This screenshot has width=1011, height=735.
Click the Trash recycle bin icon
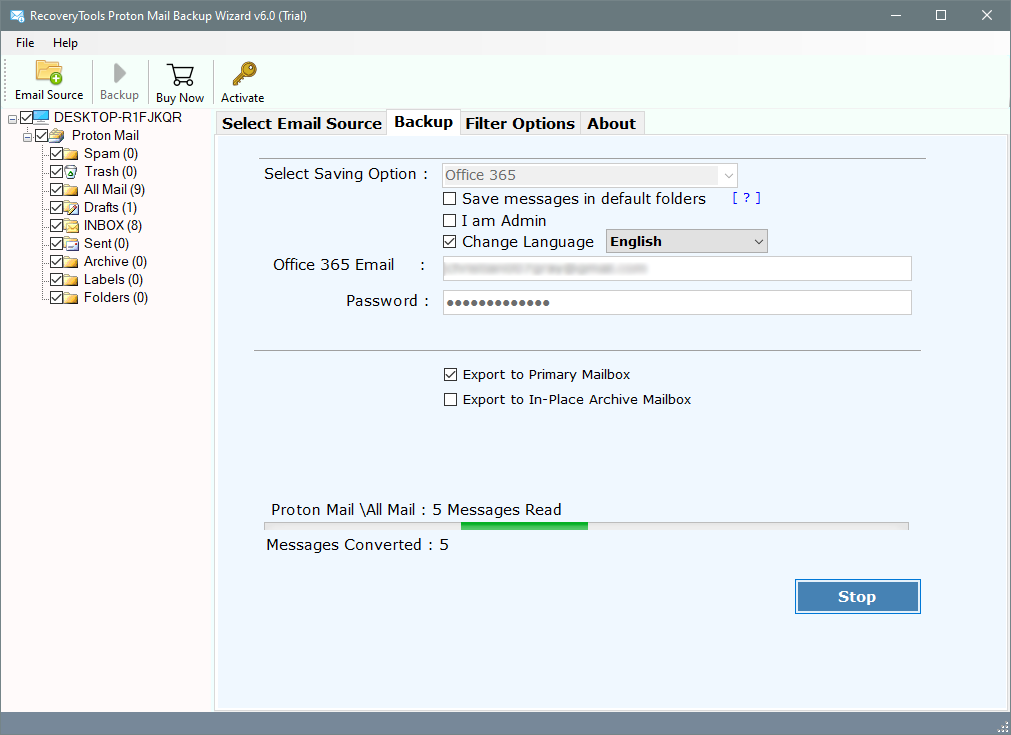pos(71,172)
